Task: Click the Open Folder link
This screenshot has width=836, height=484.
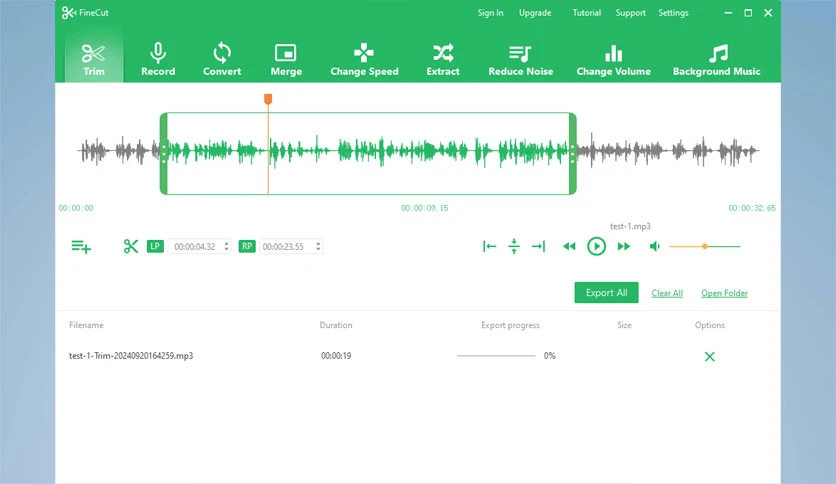Action: (724, 293)
